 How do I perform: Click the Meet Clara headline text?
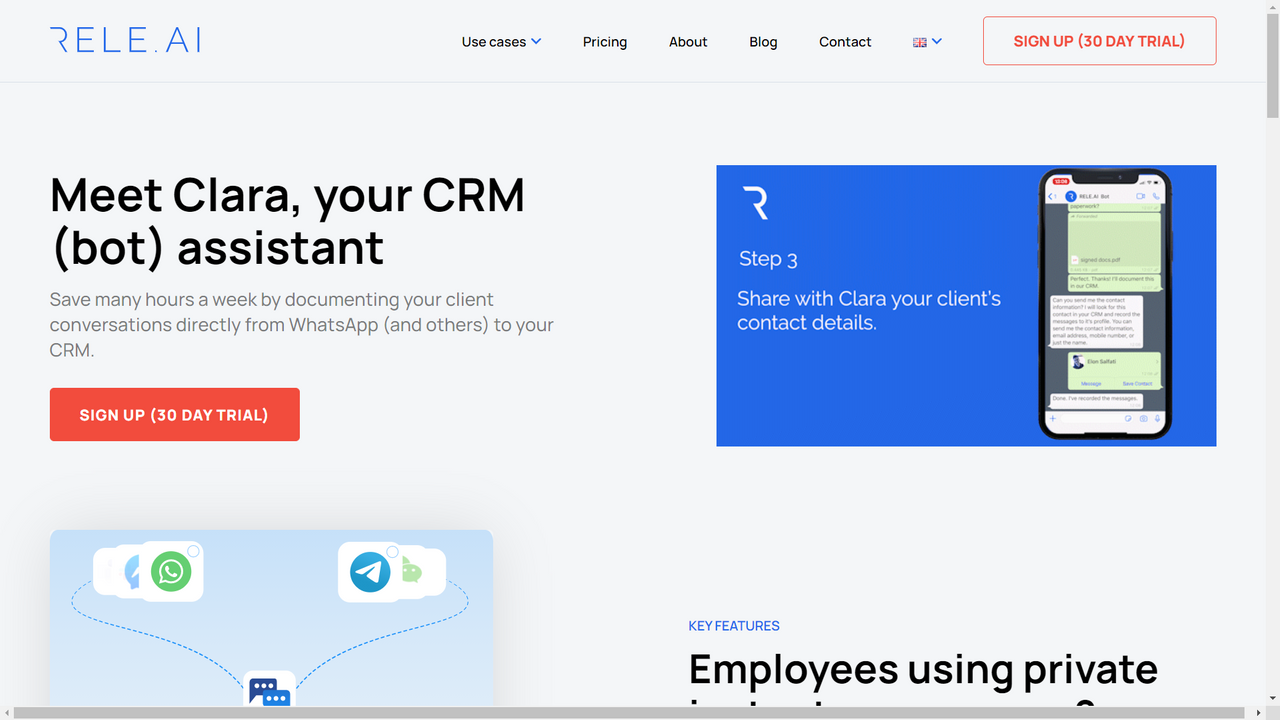coord(288,221)
